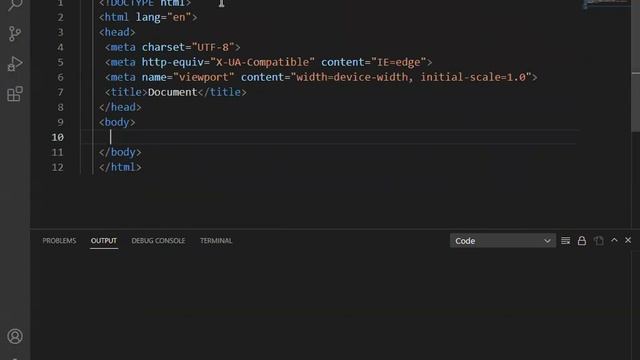This screenshot has height=360, width=640.
Task: Open the Search view in the activity bar
Action: point(15,5)
